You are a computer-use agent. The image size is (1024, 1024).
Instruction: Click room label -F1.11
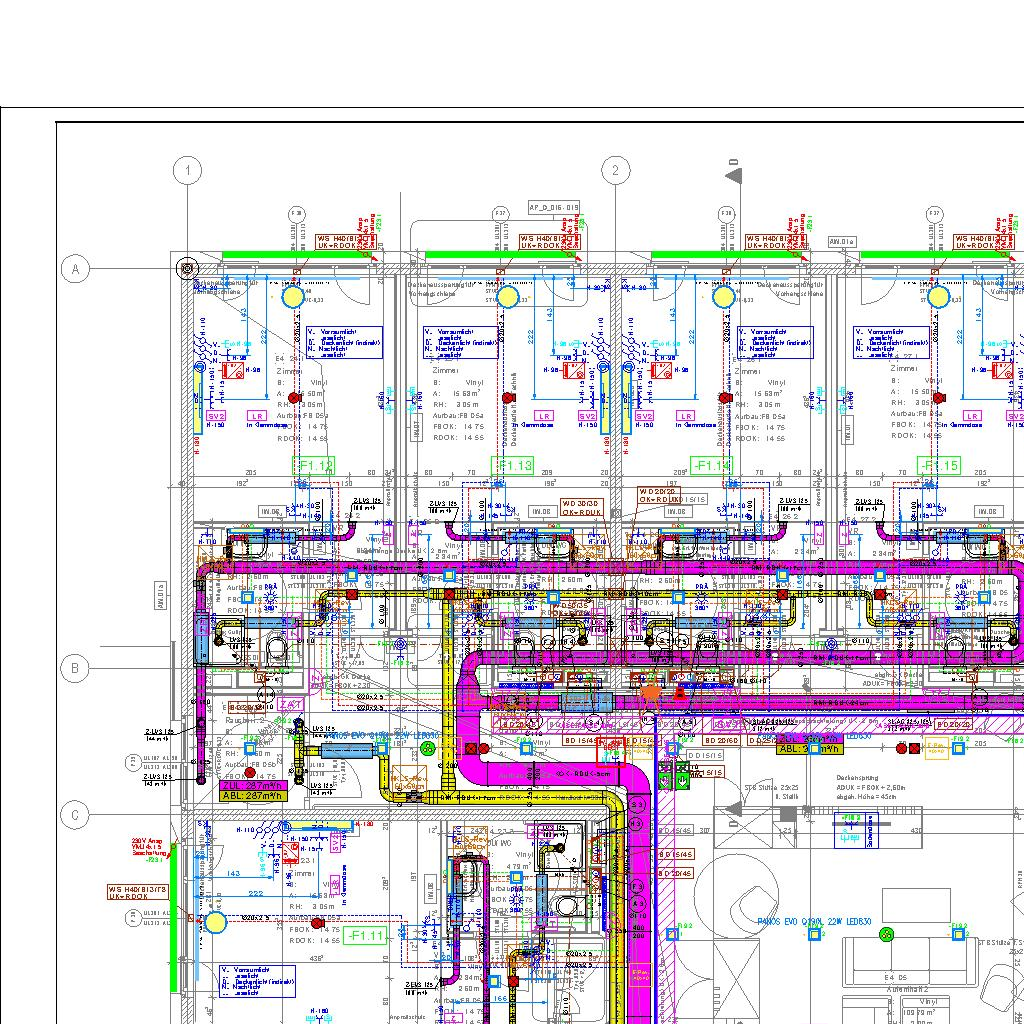(x=367, y=936)
